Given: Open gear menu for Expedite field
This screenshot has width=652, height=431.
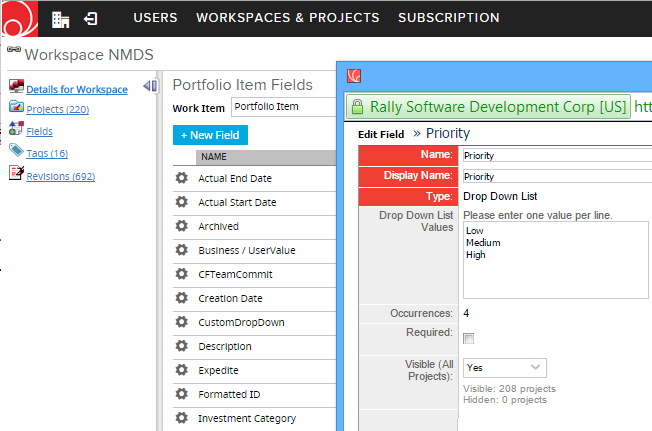Looking at the screenshot, I should tap(181, 369).
